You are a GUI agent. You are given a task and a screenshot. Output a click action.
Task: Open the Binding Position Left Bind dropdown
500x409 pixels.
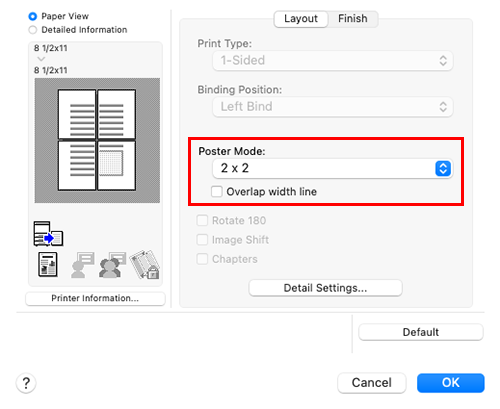coord(333,107)
